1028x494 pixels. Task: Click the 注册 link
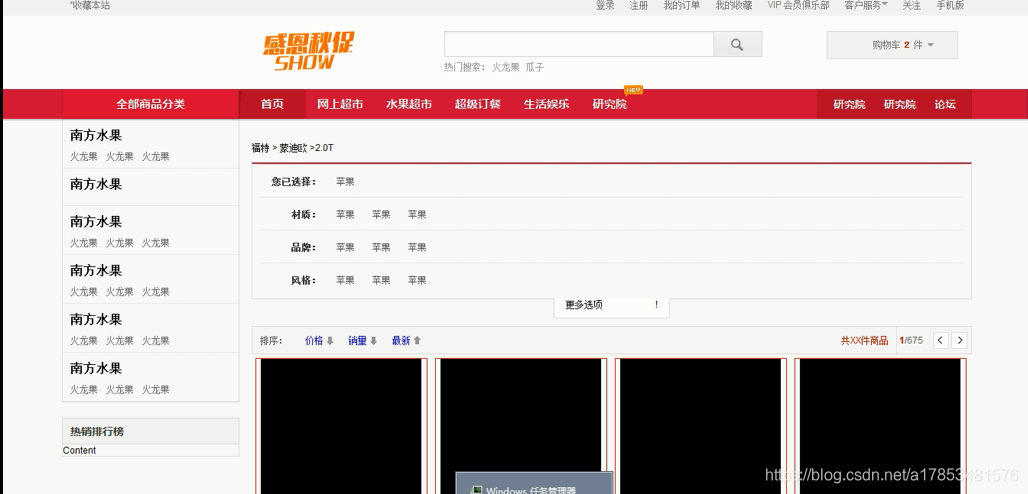pos(639,5)
